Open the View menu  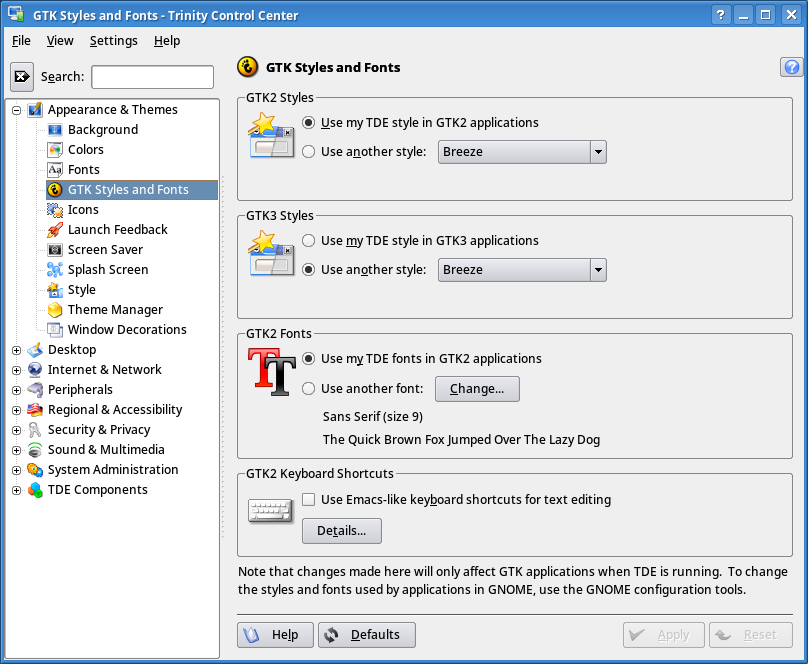60,40
